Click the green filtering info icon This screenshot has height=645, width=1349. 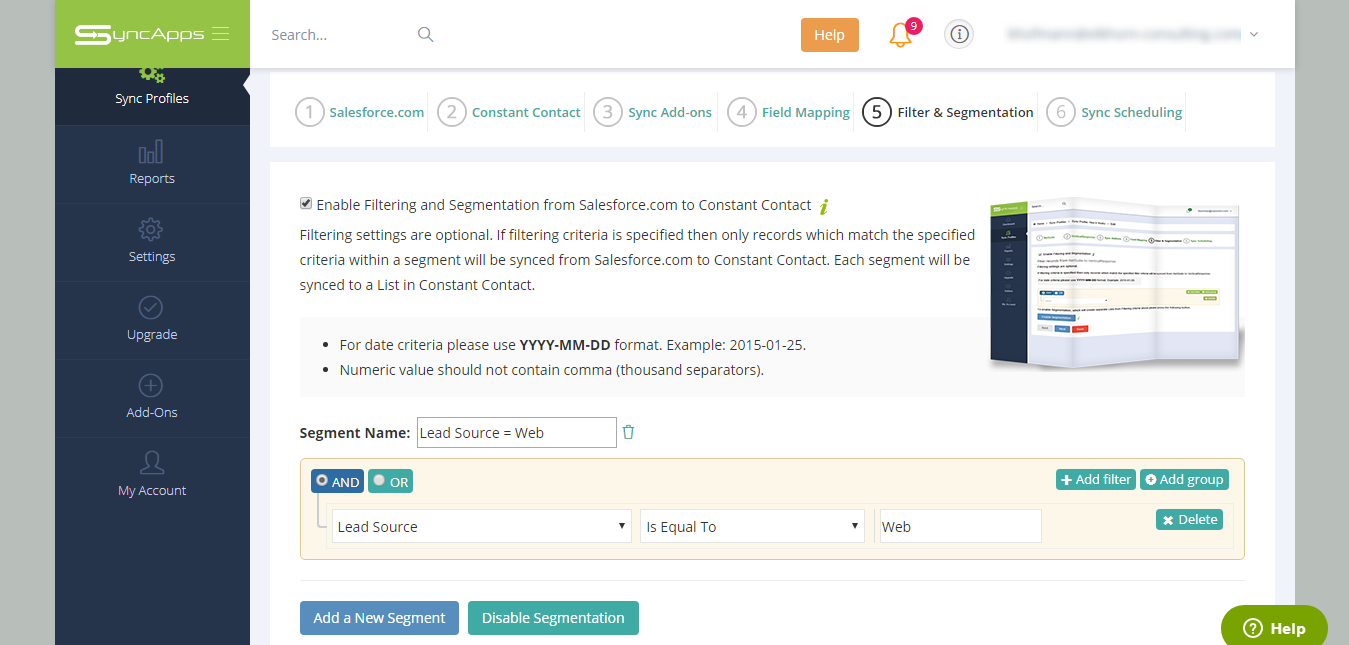click(824, 207)
